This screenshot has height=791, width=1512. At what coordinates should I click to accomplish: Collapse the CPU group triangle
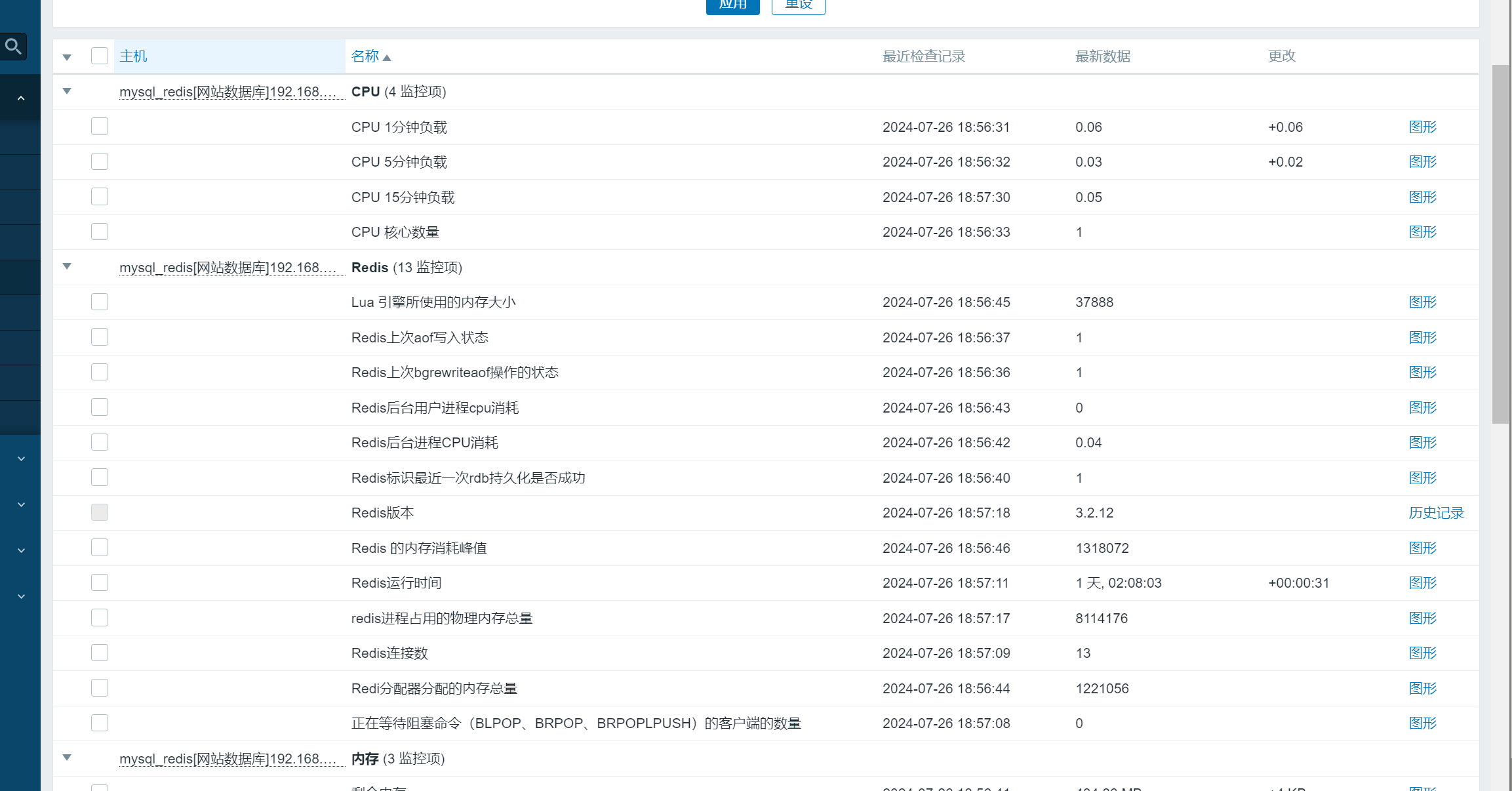tap(67, 91)
